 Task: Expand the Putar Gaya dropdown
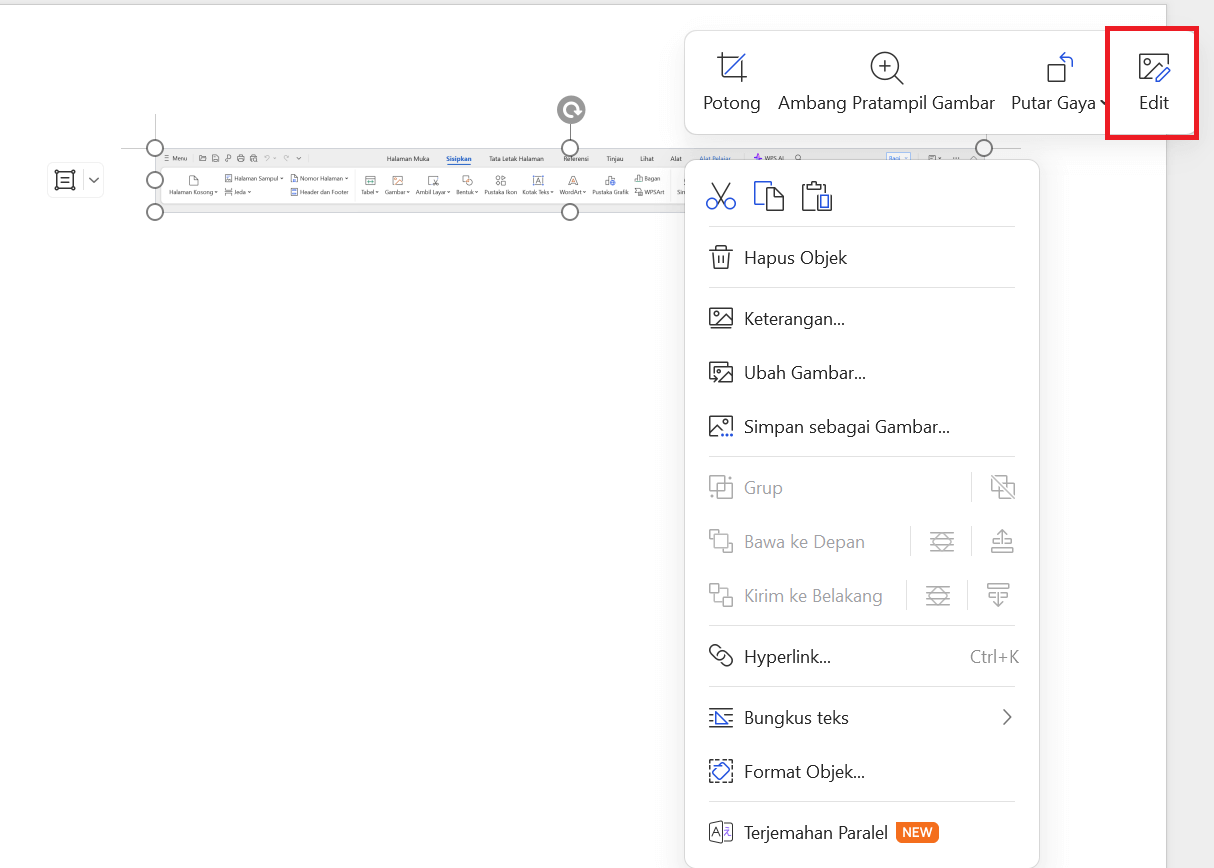tap(1103, 103)
